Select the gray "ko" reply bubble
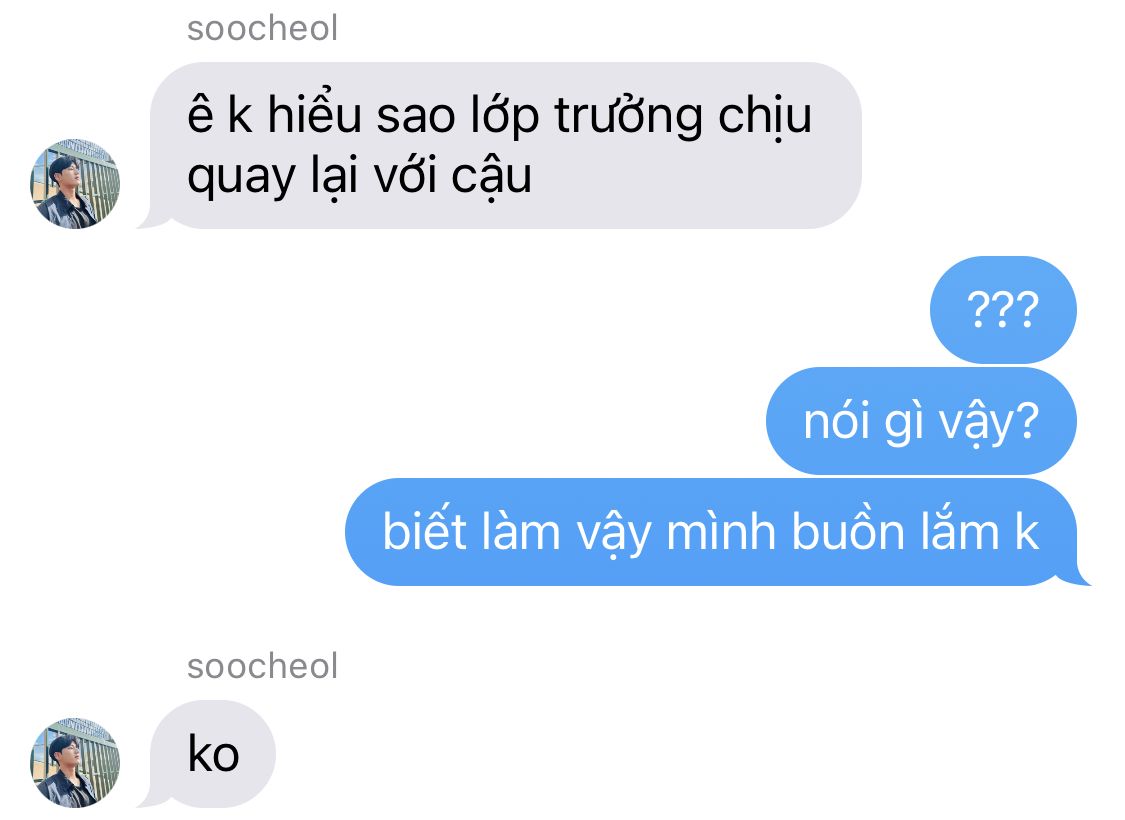The width and height of the screenshot is (1125, 820). point(212,754)
